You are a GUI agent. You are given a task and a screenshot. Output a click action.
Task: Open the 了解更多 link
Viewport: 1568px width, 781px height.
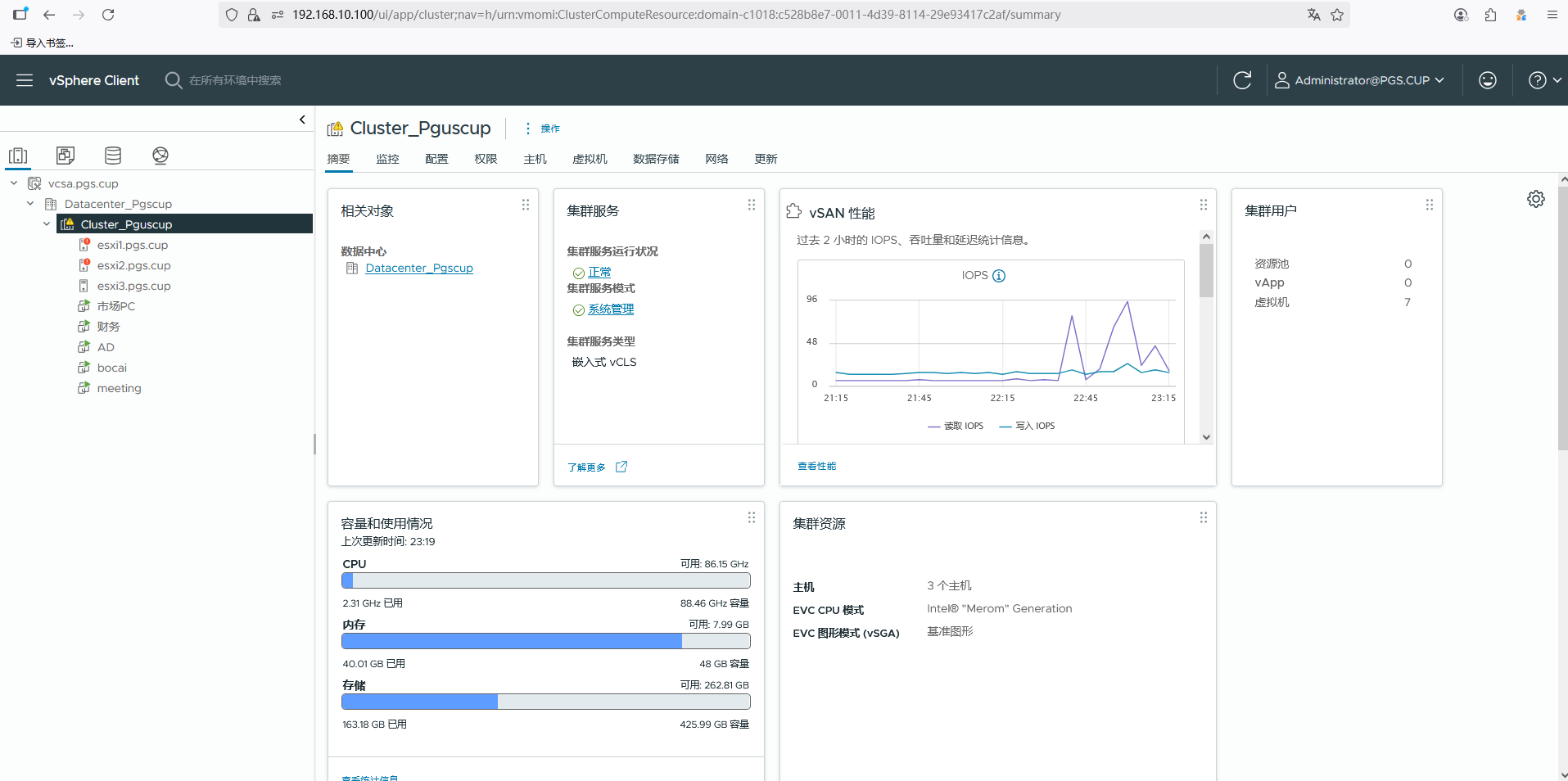pyautogui.click(x=597, y=467)
